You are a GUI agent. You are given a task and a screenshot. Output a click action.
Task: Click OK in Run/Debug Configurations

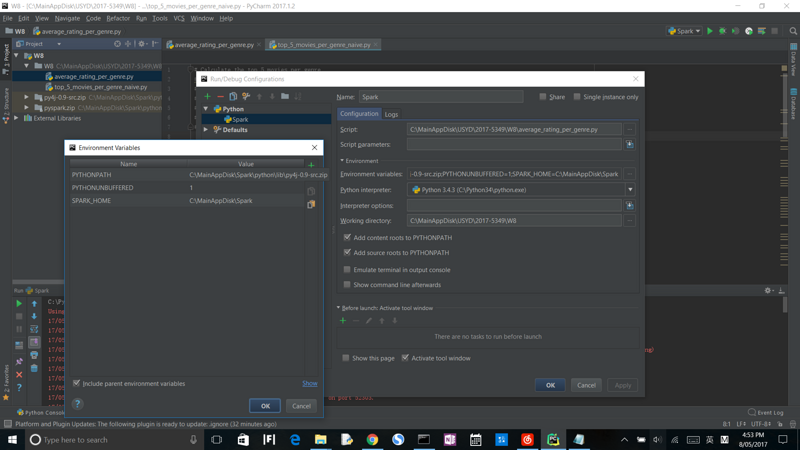pyautogui.click(x=550, y=385)
